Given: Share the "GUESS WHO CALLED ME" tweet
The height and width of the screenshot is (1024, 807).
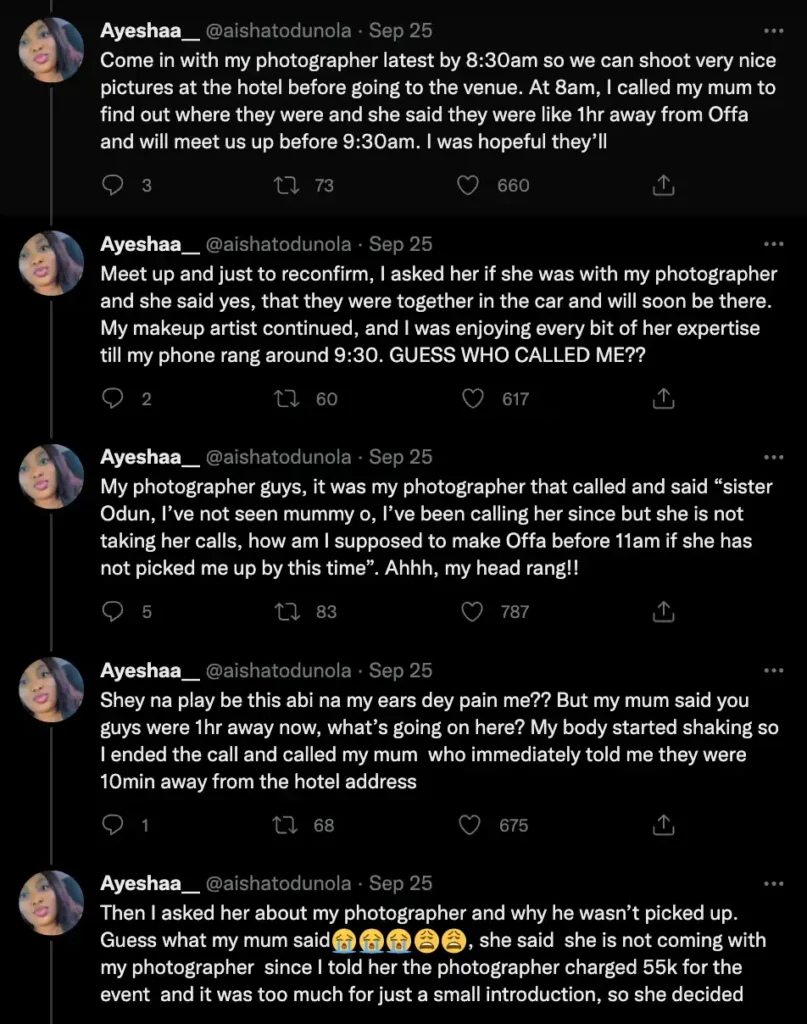Looking at the screenshot, I should tap(662, 399).
